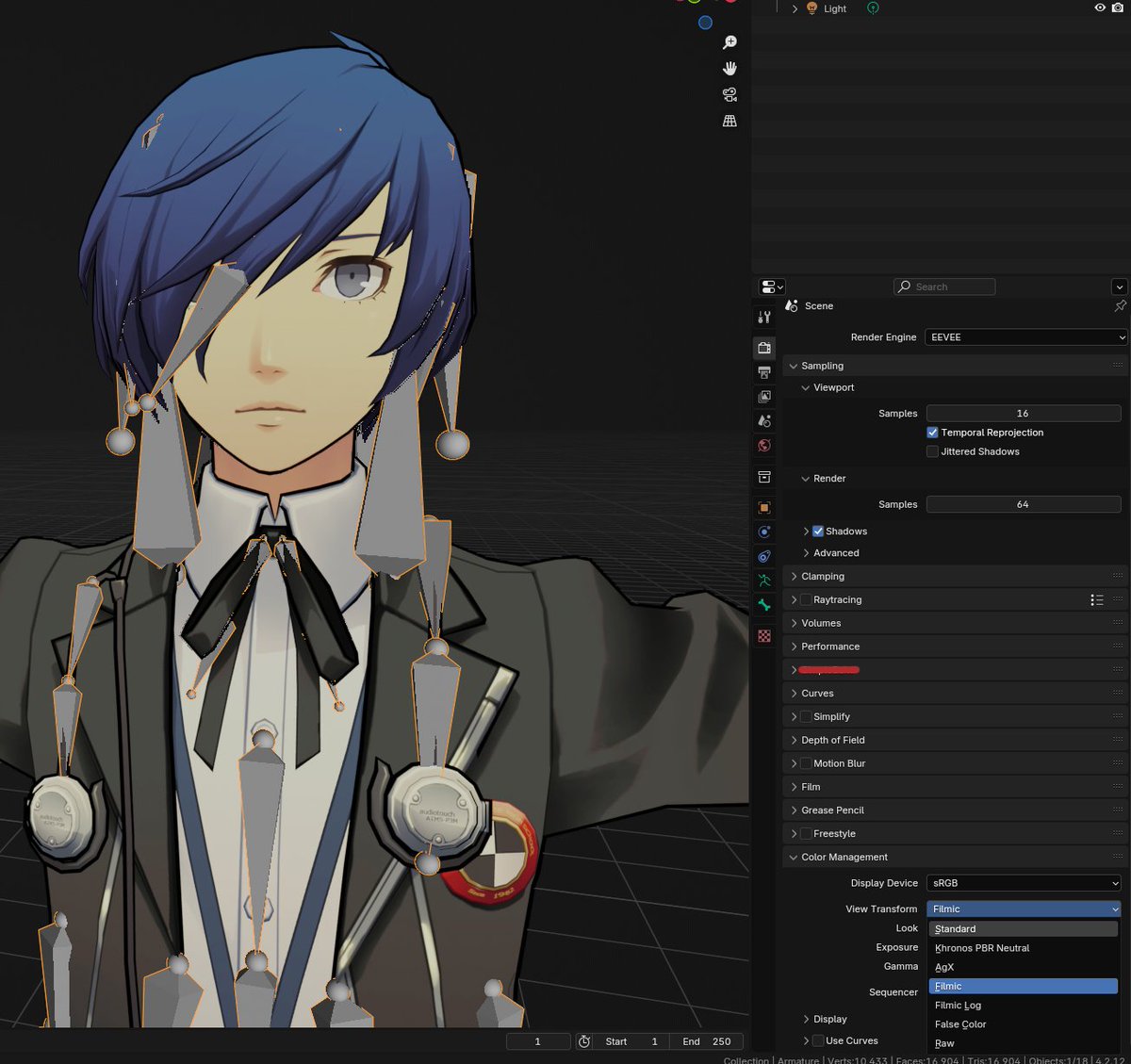The width and height of the screenshot is (1131, 1064).
Task: Select False Color option
Action: point(1024,1024)
